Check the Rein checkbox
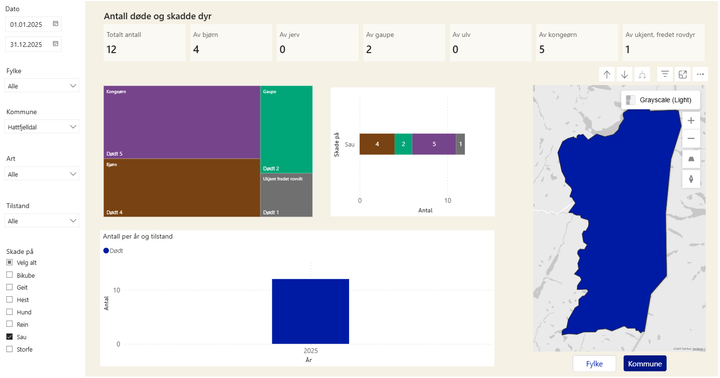Image resolution: width=720 pixels, height=378 pixels. [9, 324]
